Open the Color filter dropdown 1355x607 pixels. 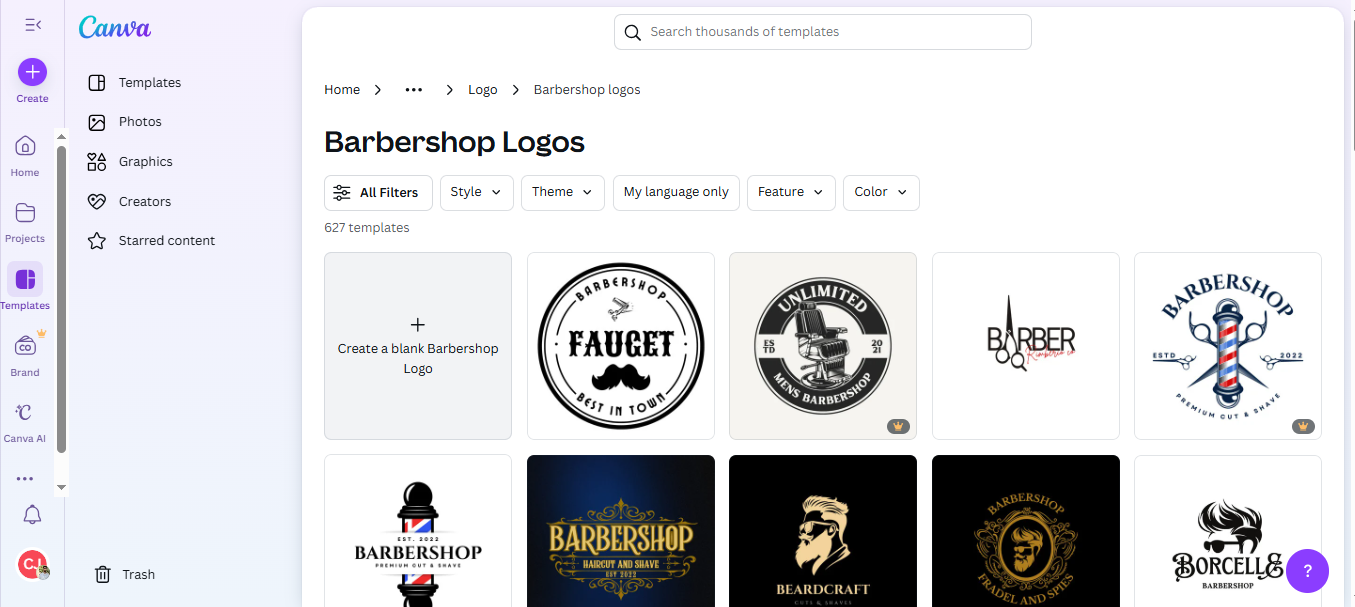tap(881, 192)
